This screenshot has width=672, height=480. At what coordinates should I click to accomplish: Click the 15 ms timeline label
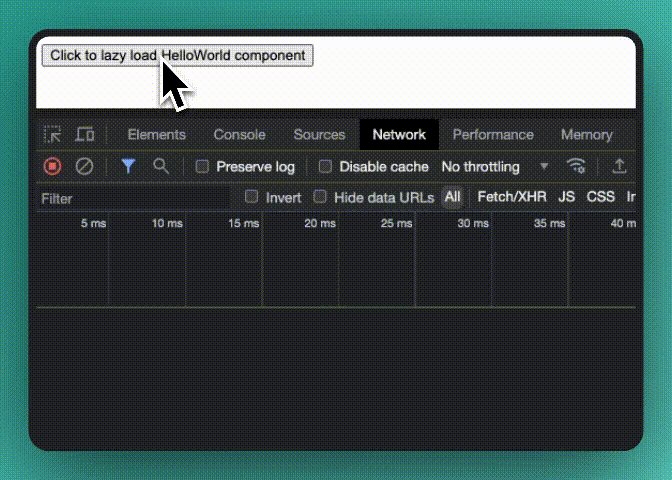243,223
